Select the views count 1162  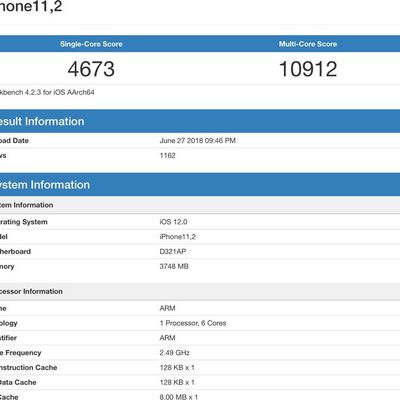tap(167, 155)
